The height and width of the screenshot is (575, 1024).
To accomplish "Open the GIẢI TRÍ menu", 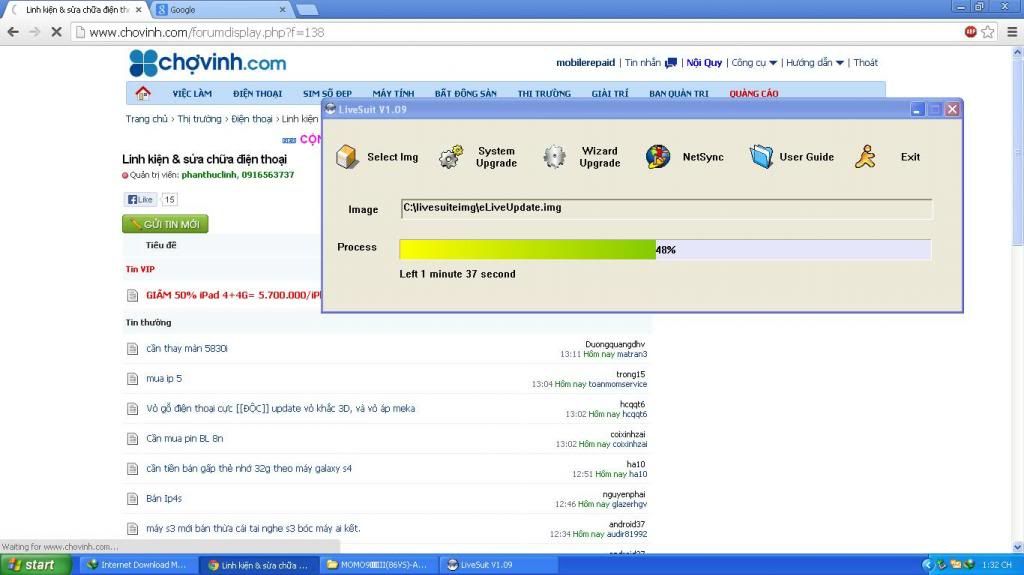I will click(x=610, y=93).
